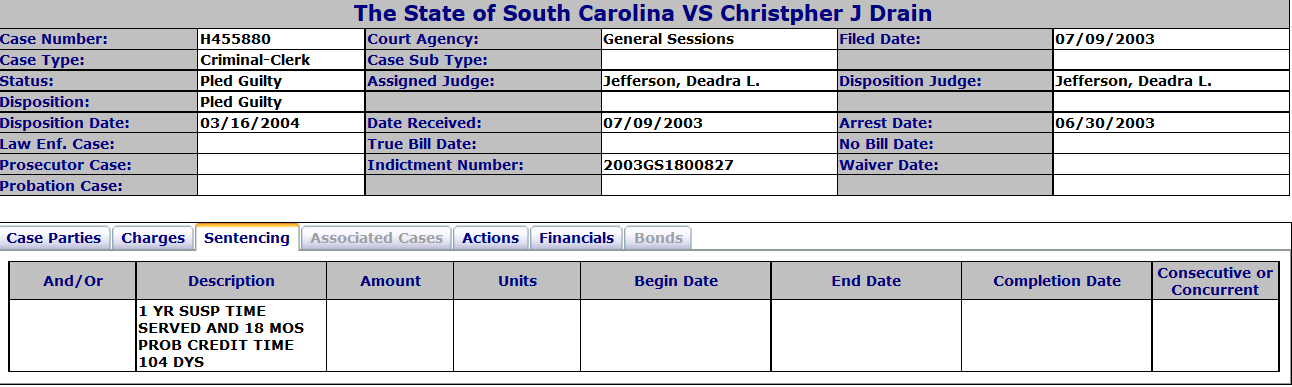Viewport: 1292px width, 387px height.
Task: Click the Completion Date column header
Action: [x=1057, y=281]
